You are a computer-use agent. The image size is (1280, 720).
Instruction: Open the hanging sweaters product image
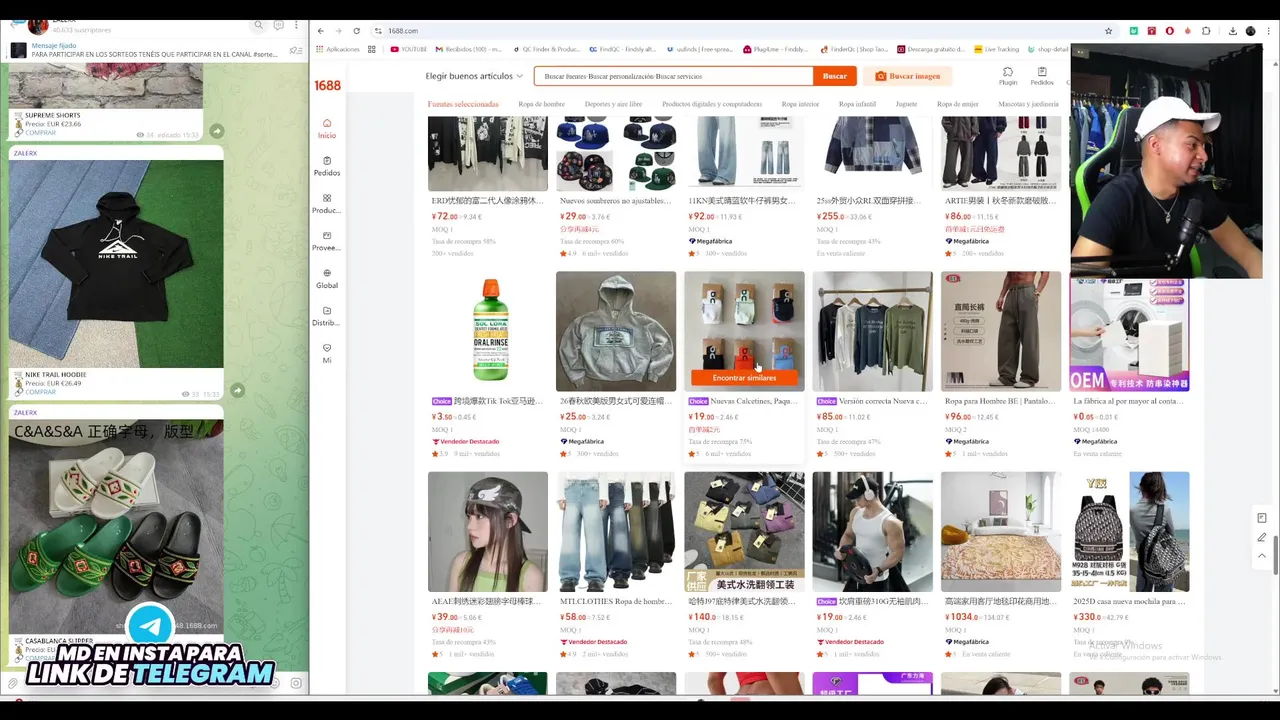(x=872, y=331)
